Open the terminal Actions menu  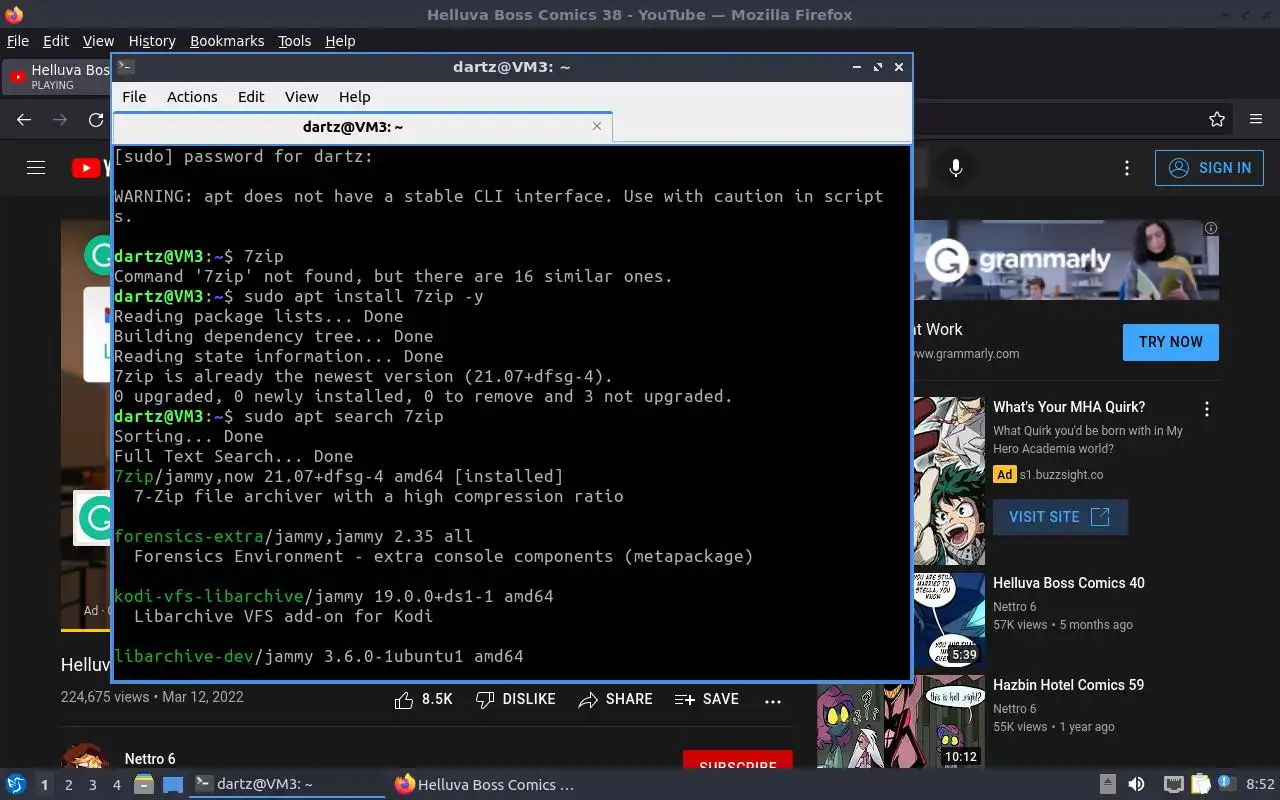tap(192, 97)
